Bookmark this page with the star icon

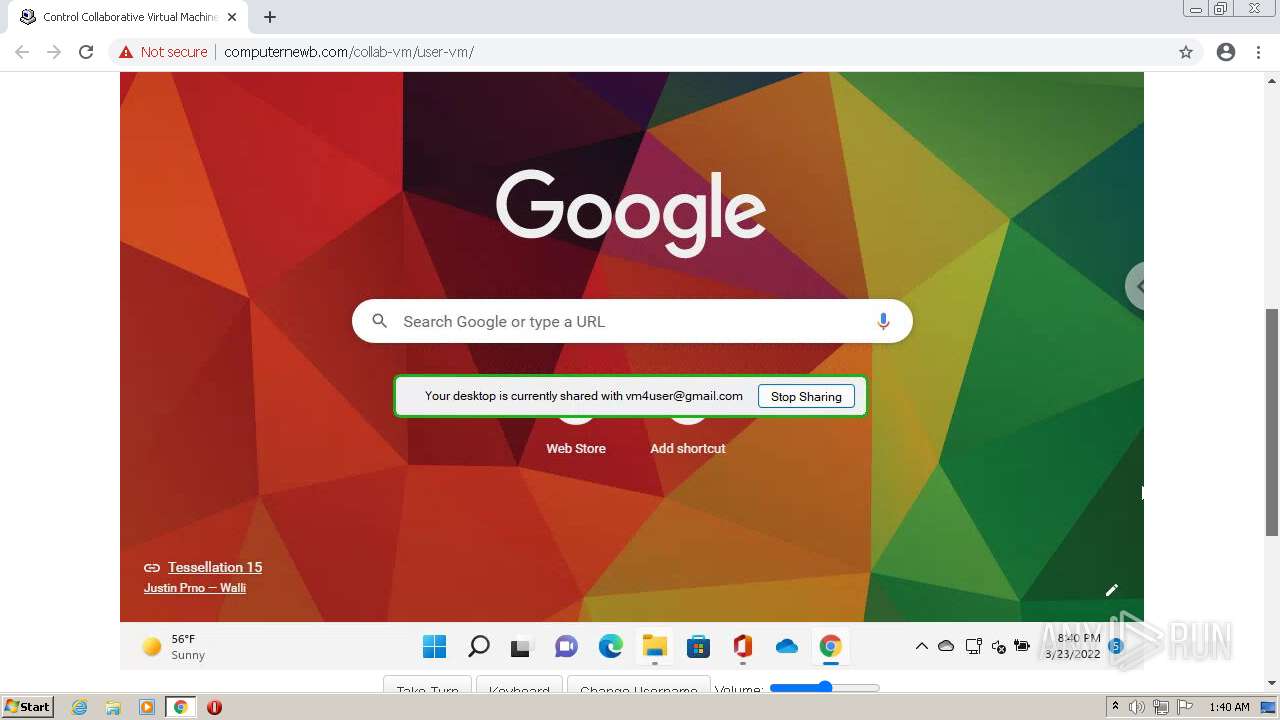click(x=1186, y=52)
